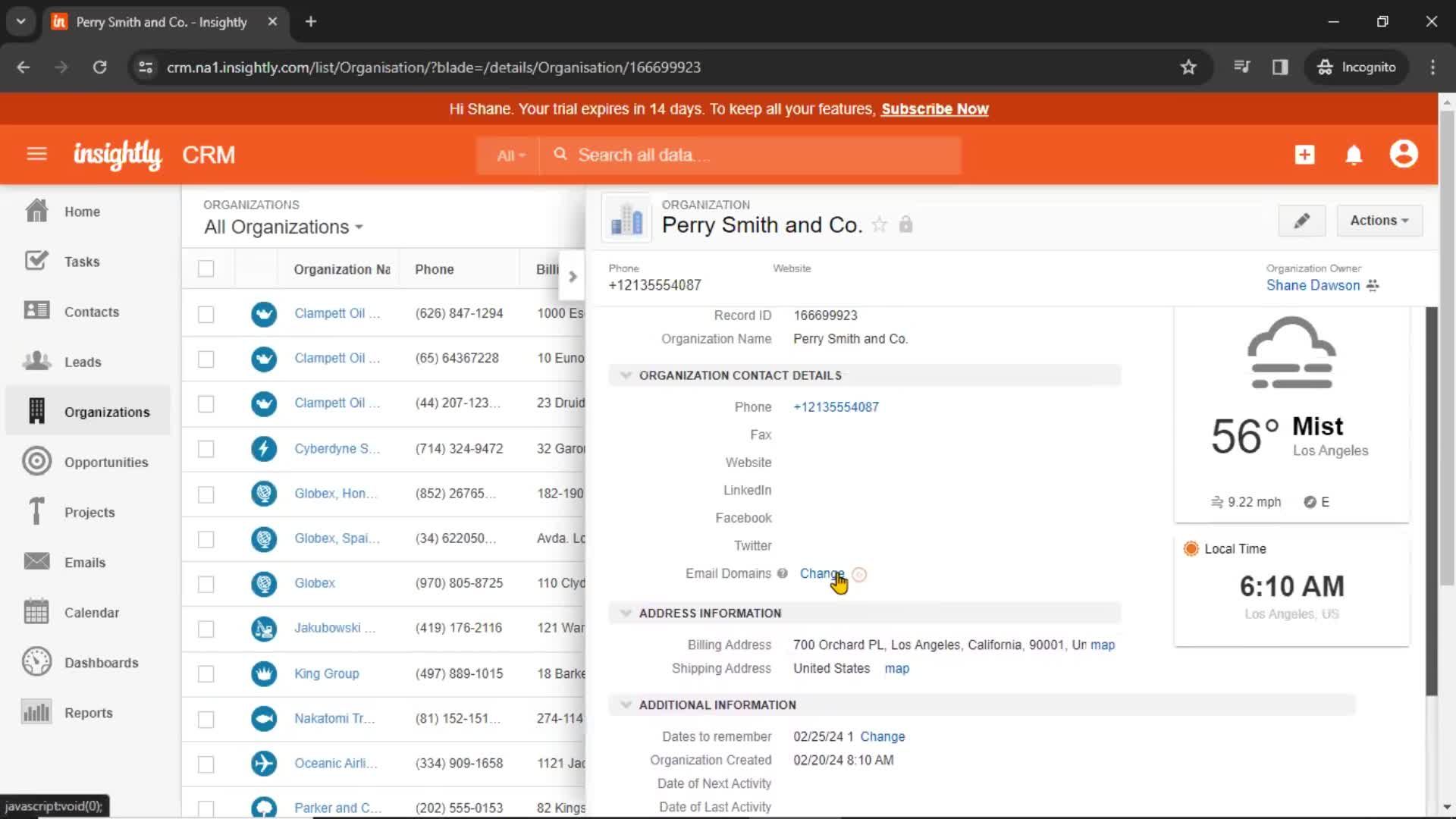Click the Organizations menu item
This screenshot has height=819, width=1456.
coord(107,411)
